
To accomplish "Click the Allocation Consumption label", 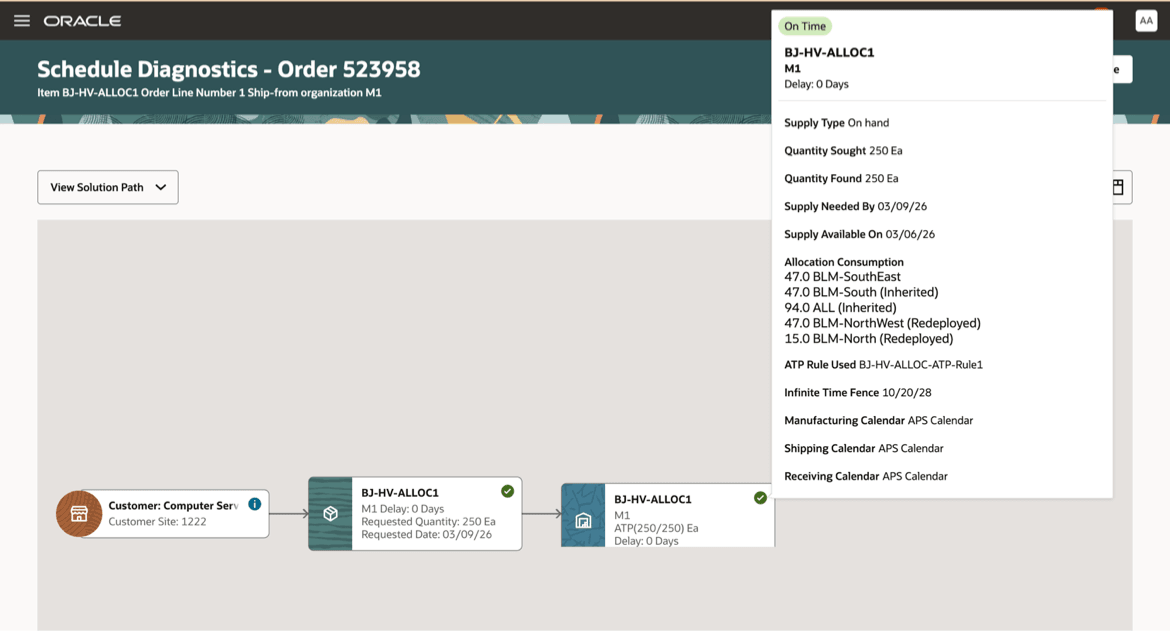I will tap(844, 262).
